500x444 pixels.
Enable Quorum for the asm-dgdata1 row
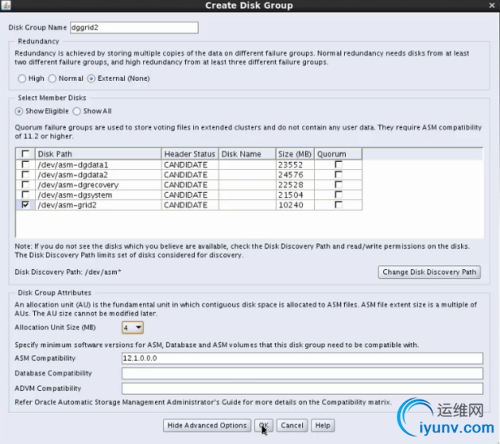point(338,164)
